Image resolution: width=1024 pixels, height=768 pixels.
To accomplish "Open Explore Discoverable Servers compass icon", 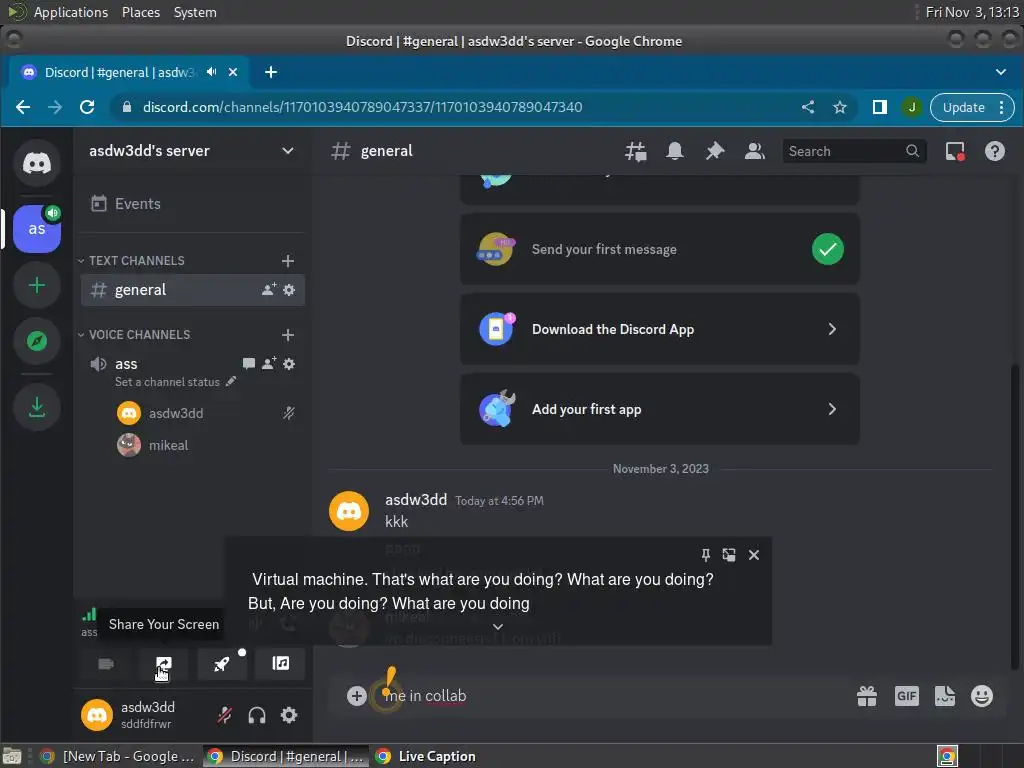I will (x=37, y=341).
